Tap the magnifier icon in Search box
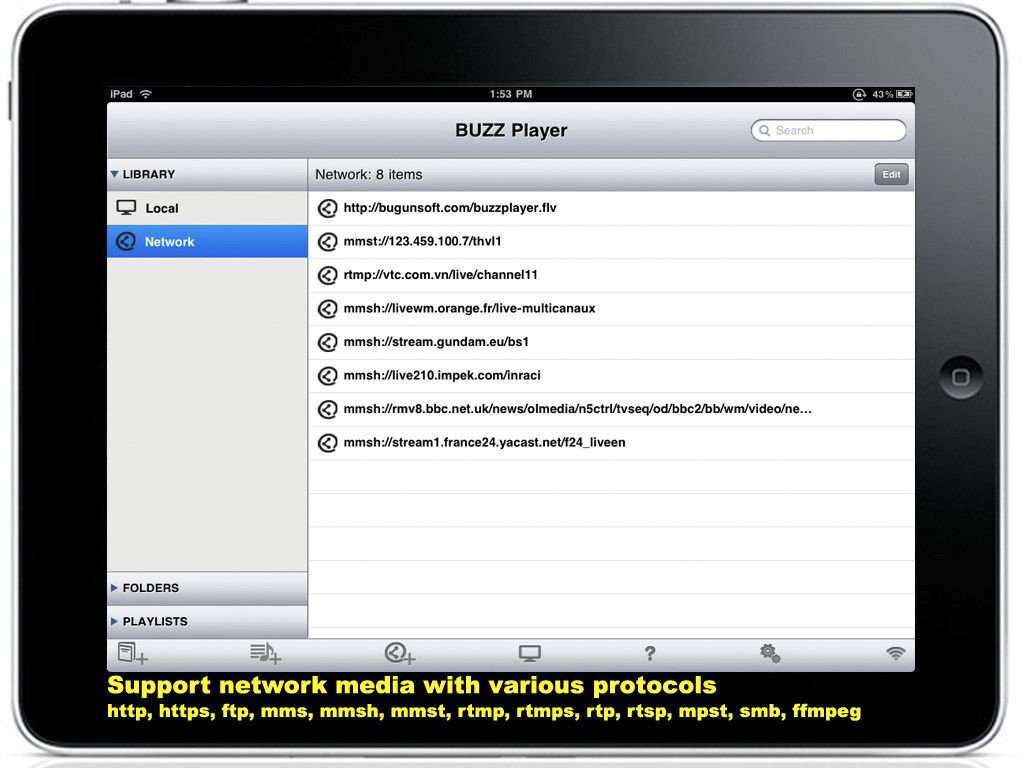 (x=764, y=131)
